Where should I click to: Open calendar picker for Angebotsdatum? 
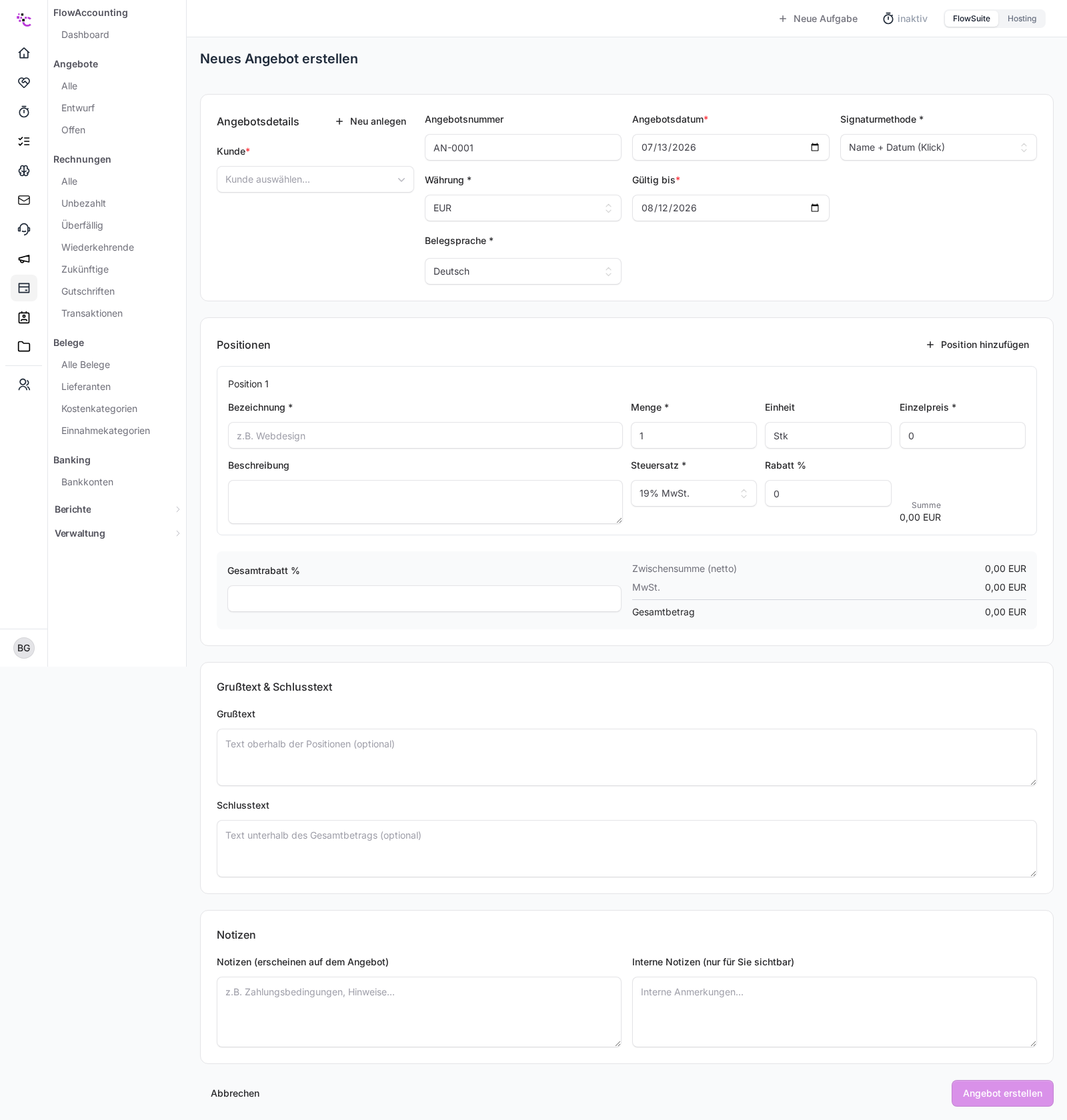[x=815, y=147]
